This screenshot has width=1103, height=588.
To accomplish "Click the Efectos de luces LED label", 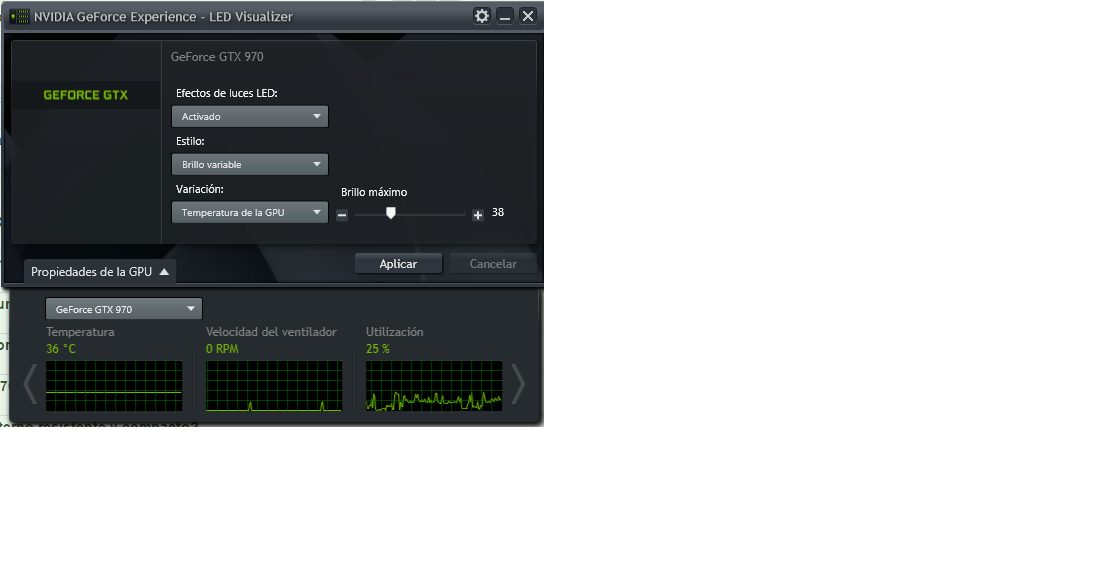I will pyautogui.click(x=227, y=93).
